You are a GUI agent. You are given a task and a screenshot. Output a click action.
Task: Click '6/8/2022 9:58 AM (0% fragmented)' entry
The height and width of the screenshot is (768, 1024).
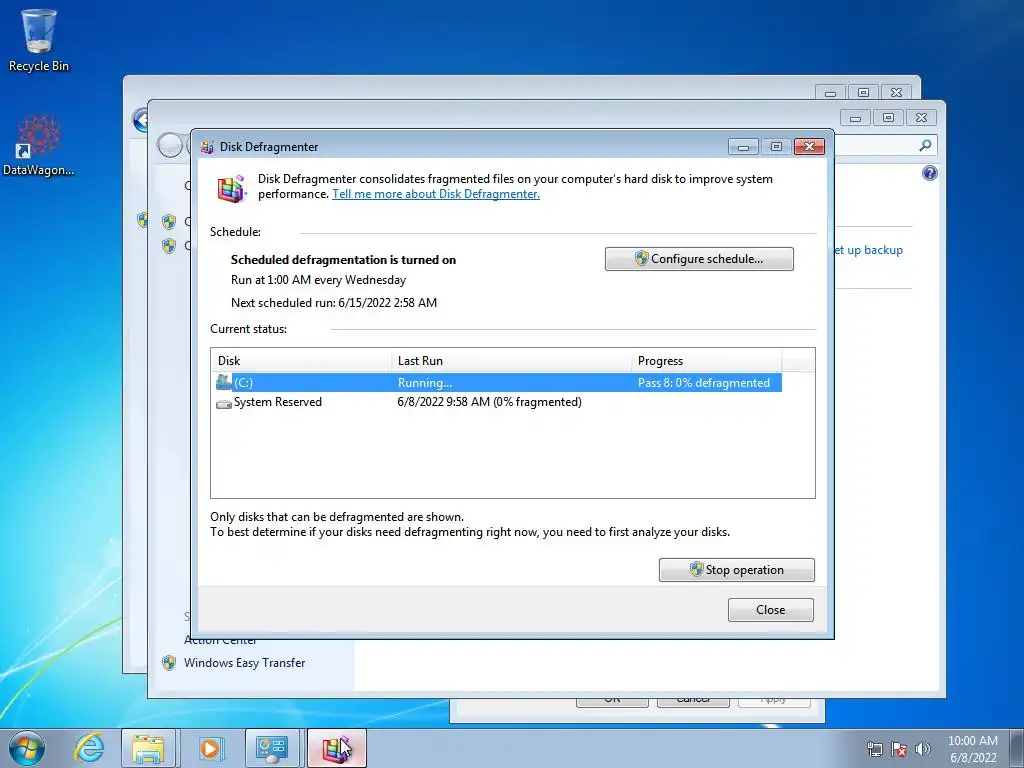pos(489,402)
